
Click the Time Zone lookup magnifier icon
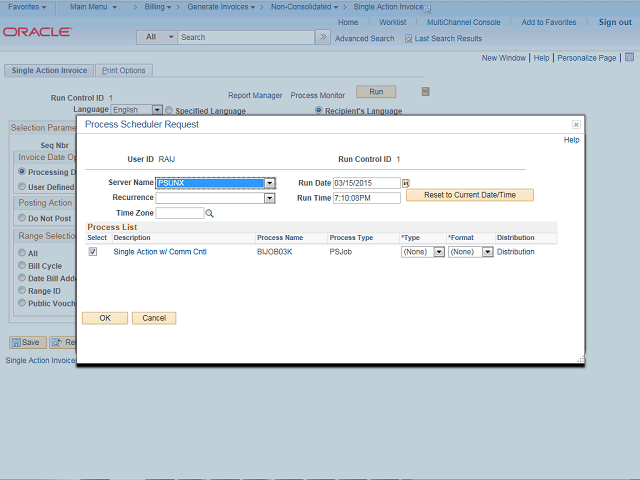point(210,214)
